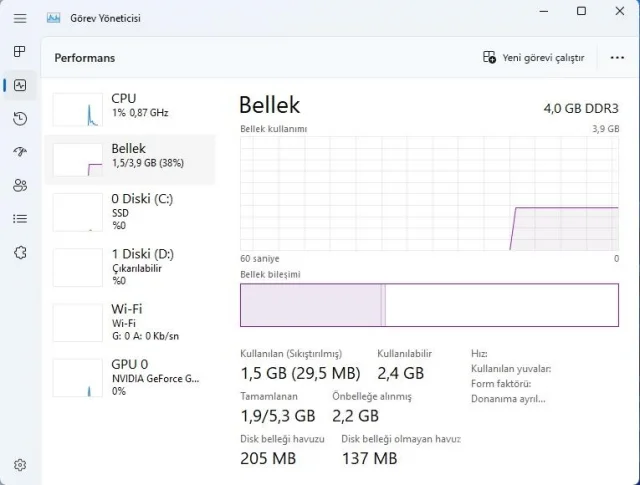640x485 pixels.
Task: Open the hamburger navigation menu
Action: [x=20, y=18]
